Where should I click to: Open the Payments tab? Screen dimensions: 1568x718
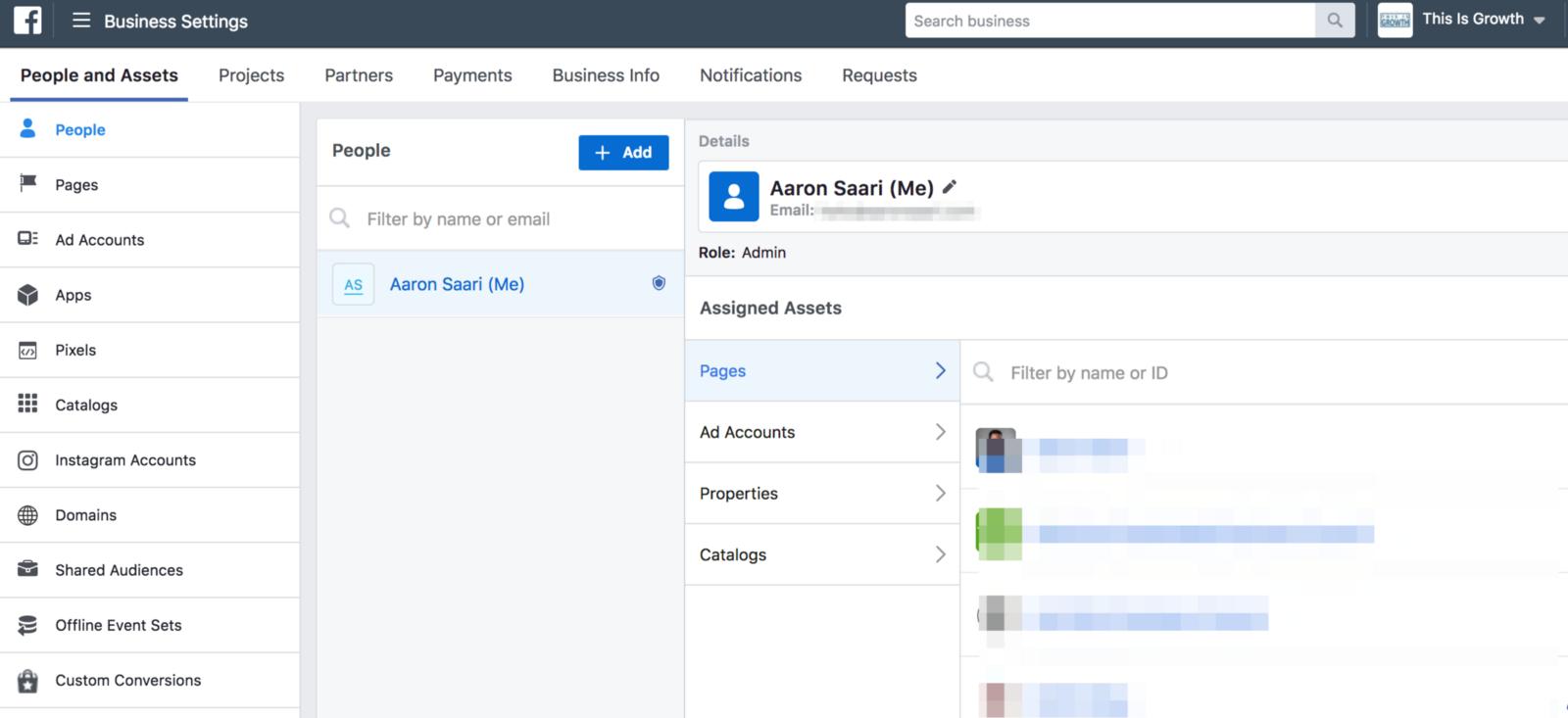[x=472, y=75]
